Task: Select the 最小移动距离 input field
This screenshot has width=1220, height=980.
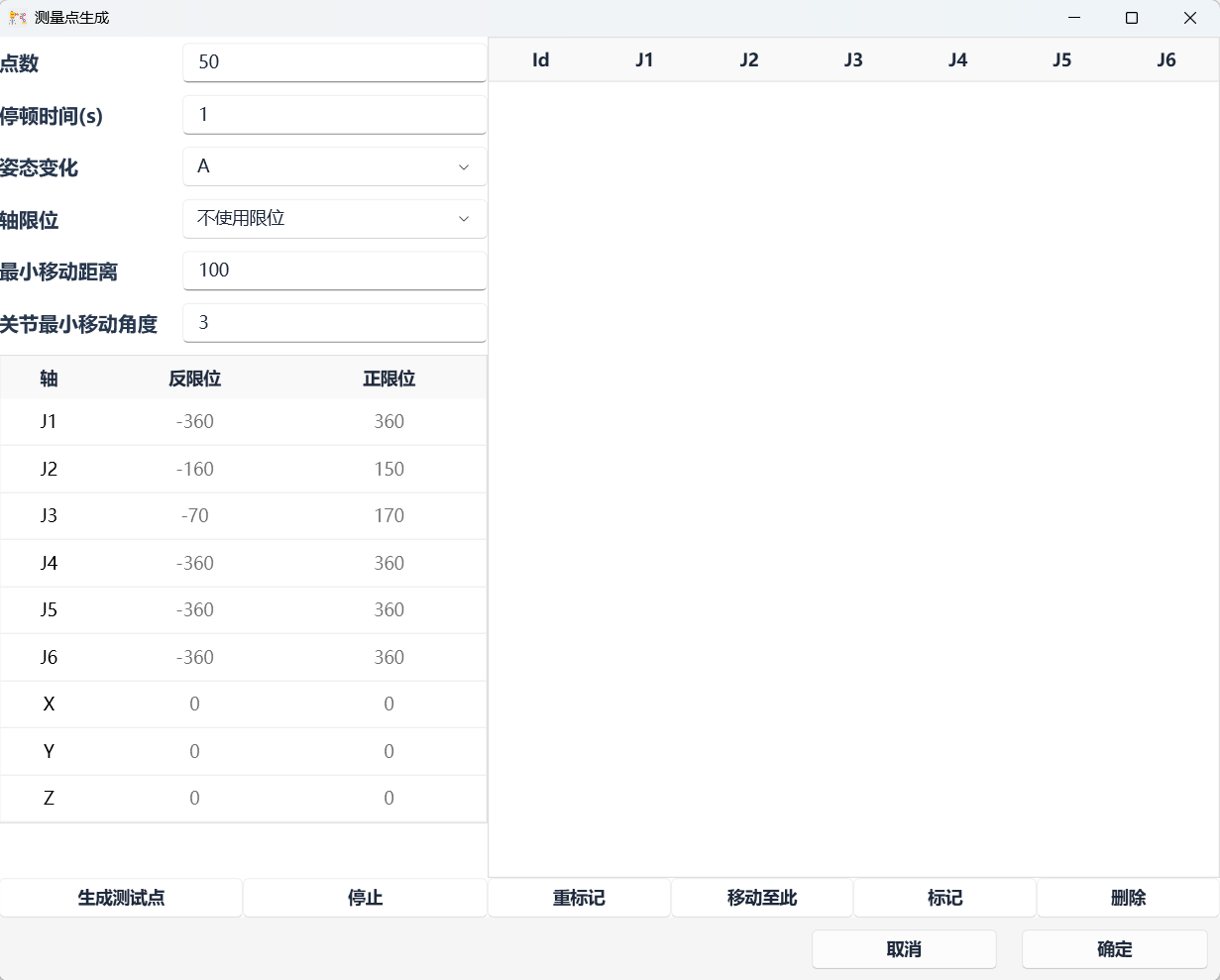Action: click(x=335, y=271)
